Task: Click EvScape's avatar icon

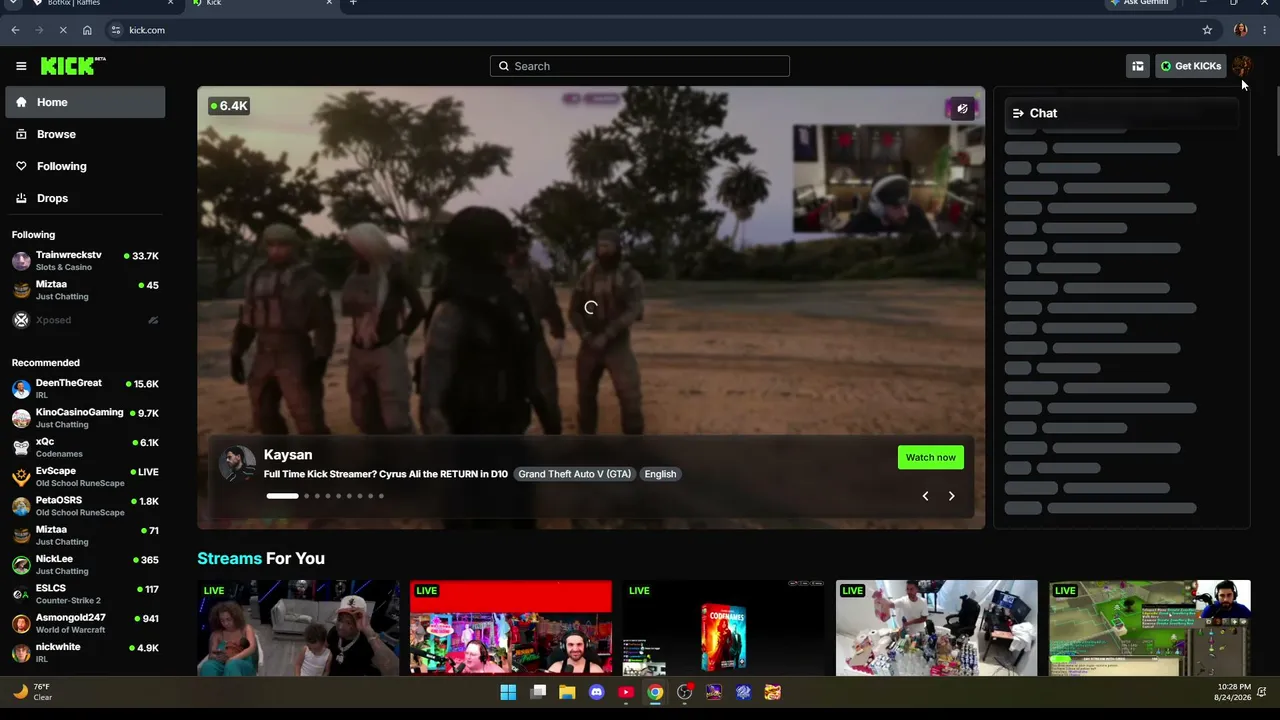Action: click(21, 477)
